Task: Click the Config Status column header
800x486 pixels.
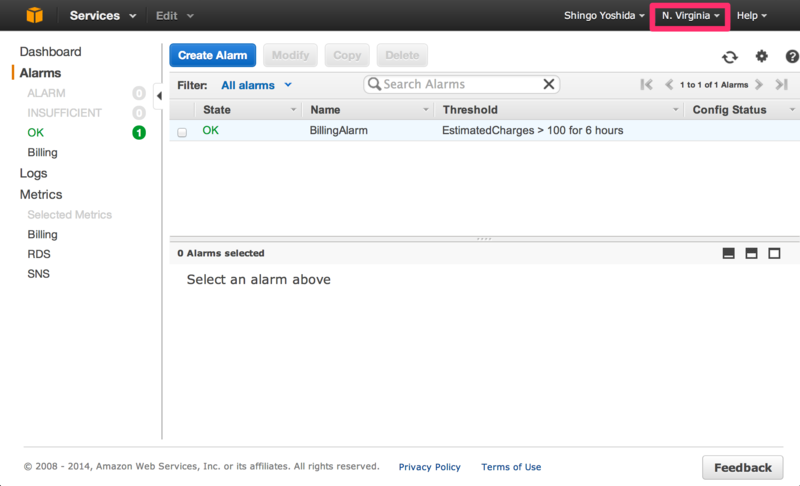Action: point(729,110)
